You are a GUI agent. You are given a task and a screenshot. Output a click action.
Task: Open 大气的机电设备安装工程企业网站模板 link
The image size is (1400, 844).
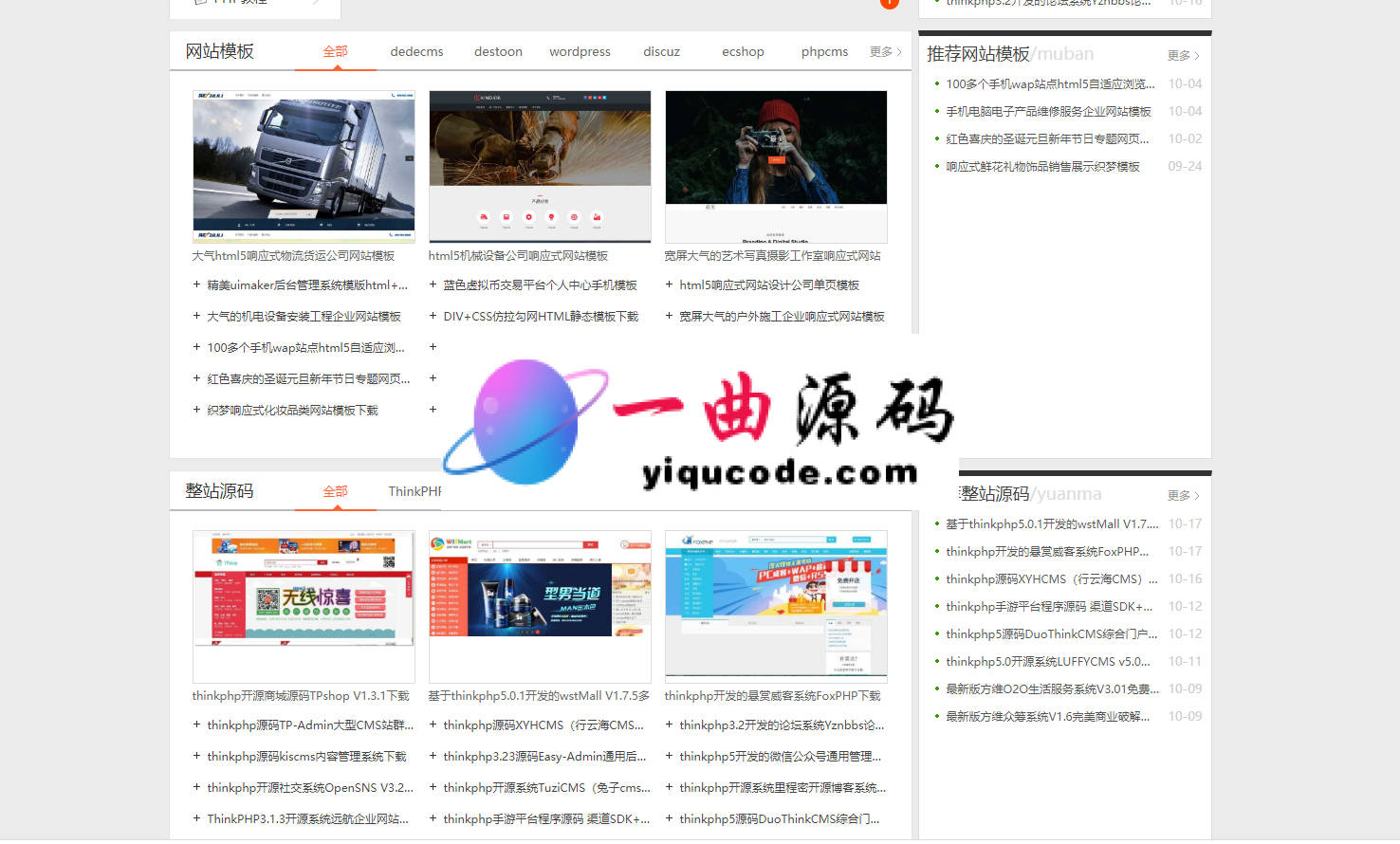click(x=304, y=316)
